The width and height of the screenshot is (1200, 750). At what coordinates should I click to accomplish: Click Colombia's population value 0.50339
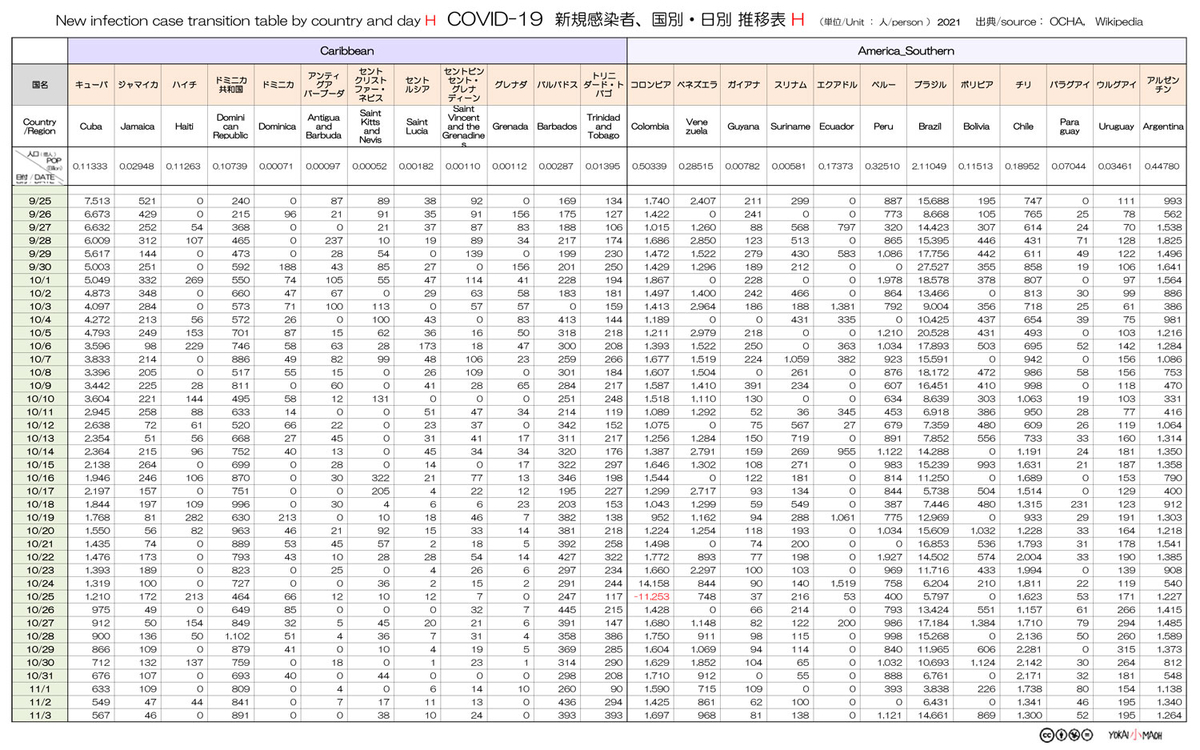point(650,166)
